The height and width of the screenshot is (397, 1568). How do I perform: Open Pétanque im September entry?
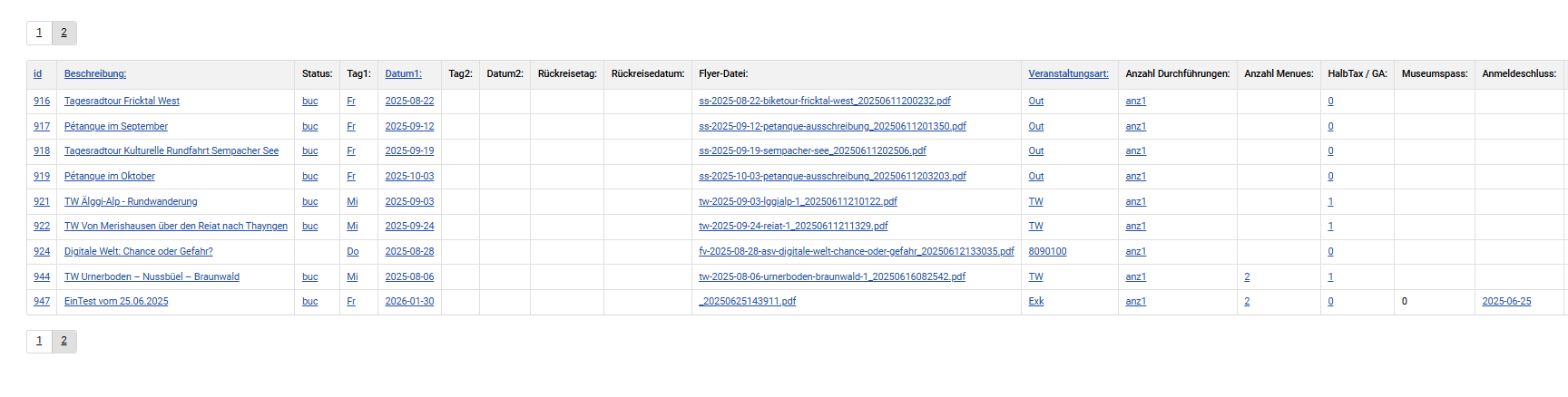116,126
